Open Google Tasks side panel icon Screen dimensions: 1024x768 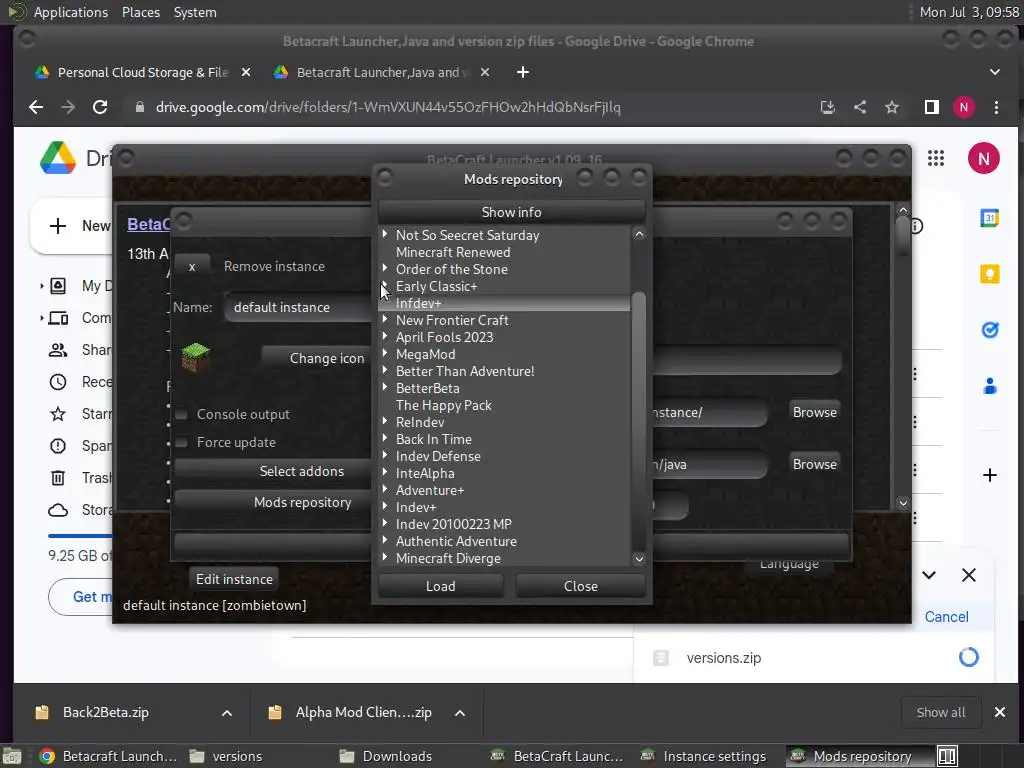tap(990, 330)
